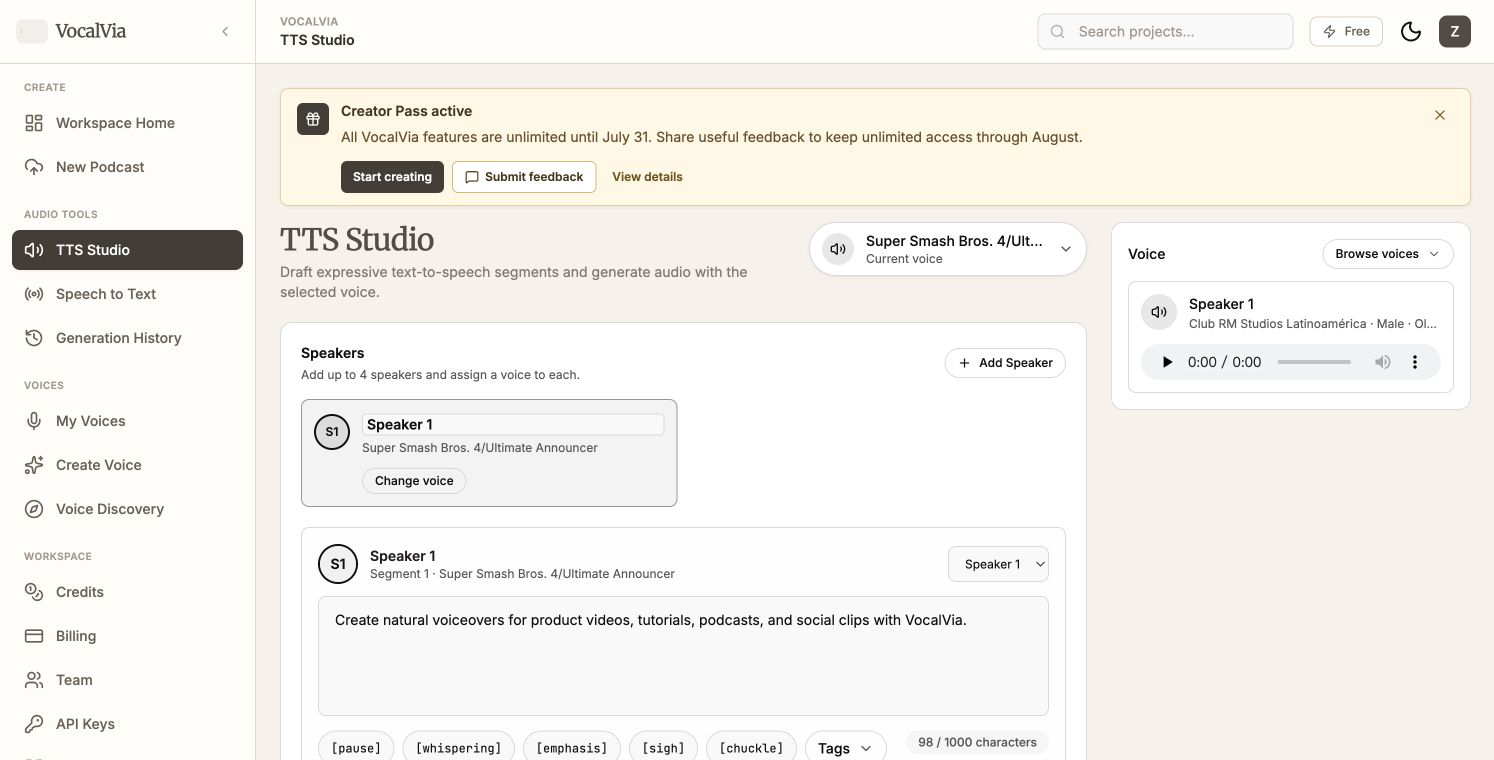Click the Create Voice sparkle icon
Image resolution: width=1494 pixels, height=760 pixels.
34,465
